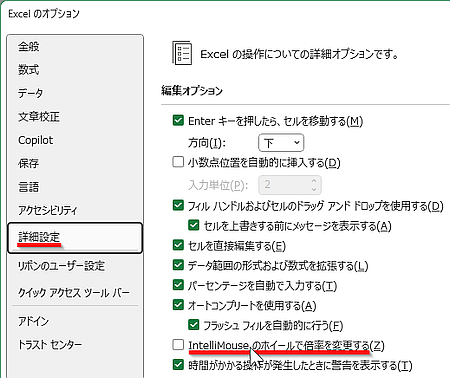Toggle 時間がかかる操作が発生したときに警告を表示する
This screenshot has width=450, height=378.
pyautogui.click(x=178, y=365)
